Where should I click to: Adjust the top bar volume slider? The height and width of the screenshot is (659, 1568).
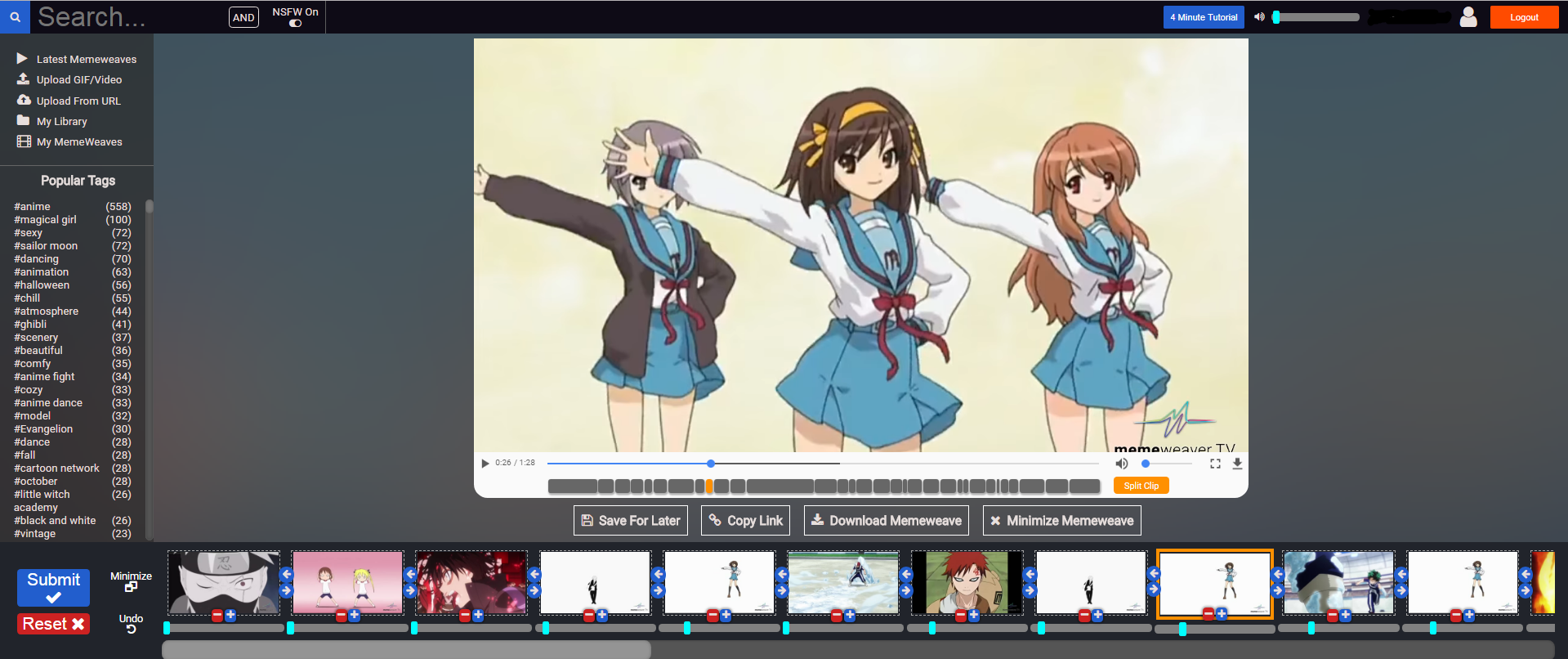coord(1316,17)
